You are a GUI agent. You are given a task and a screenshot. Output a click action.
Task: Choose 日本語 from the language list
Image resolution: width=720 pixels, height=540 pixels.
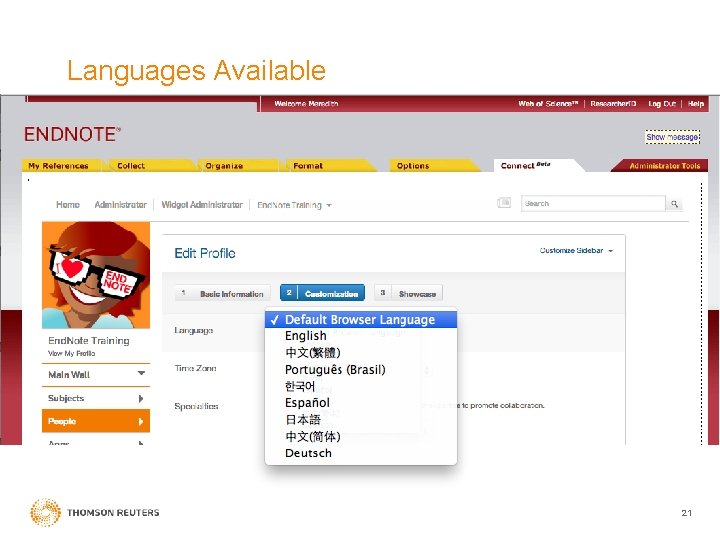(x=361, y=419)
